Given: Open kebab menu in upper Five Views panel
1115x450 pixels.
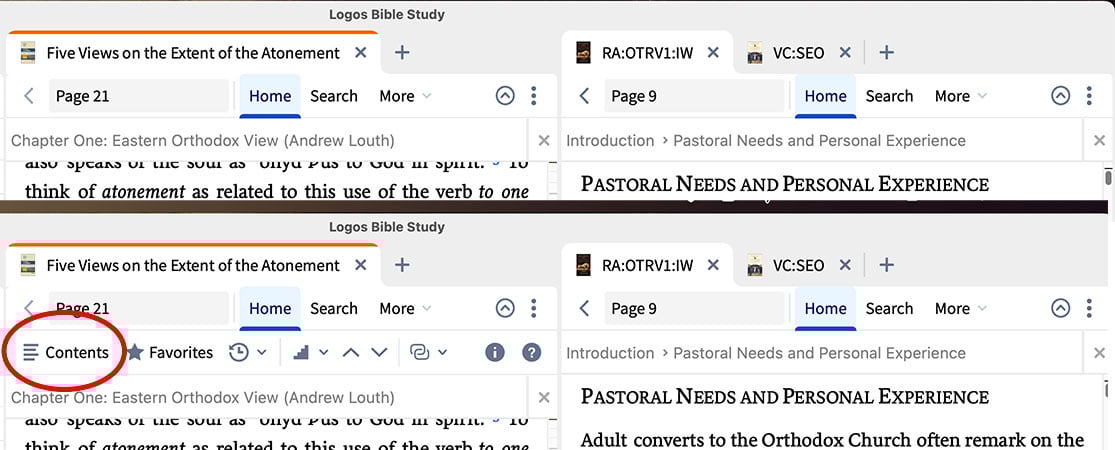Looking at the screenshot, I should [534, 96].
